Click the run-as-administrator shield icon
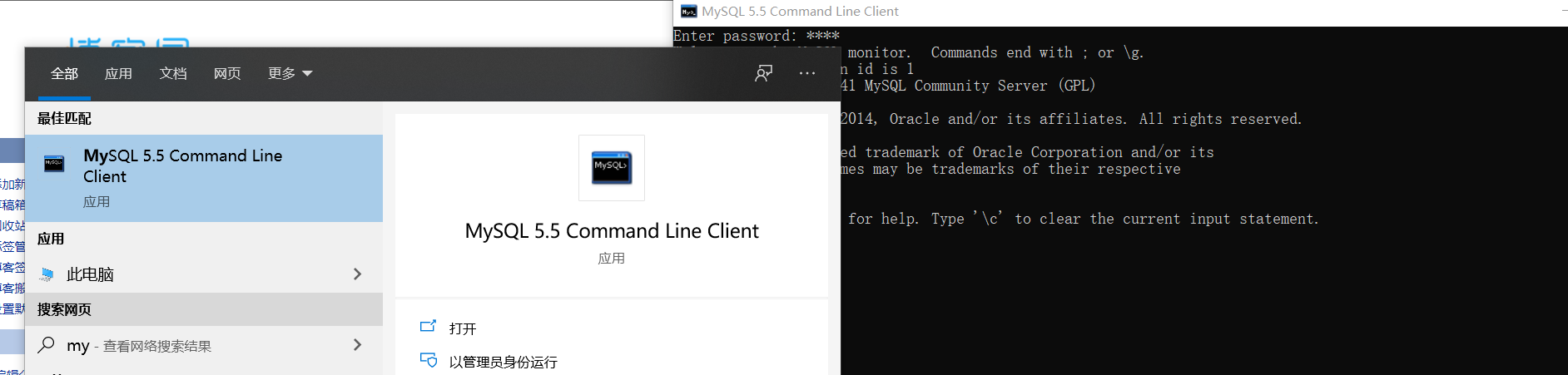Screen dimensions: 1568x375 tap(428, 360)
